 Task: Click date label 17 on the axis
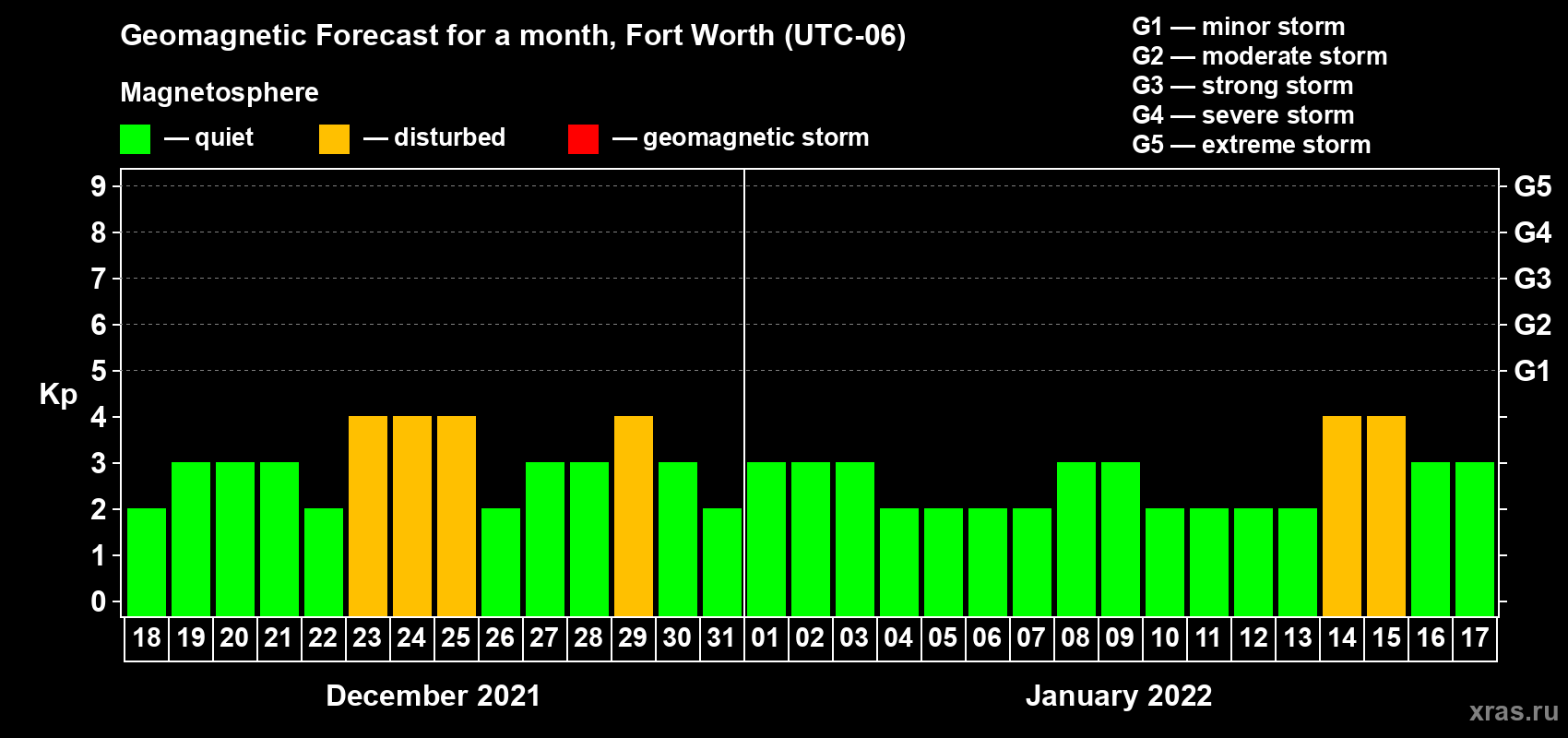tap(1474, 638)
